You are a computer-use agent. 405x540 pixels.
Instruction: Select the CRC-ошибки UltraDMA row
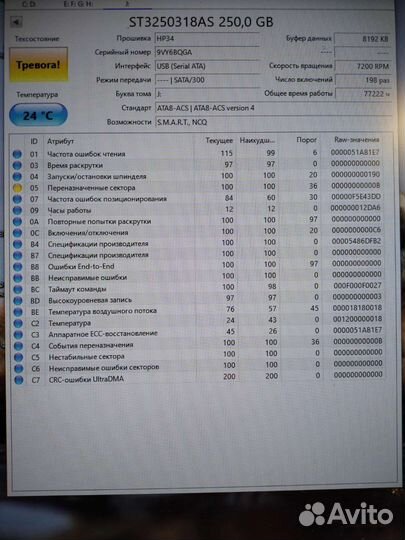click(x=198, y=377)
